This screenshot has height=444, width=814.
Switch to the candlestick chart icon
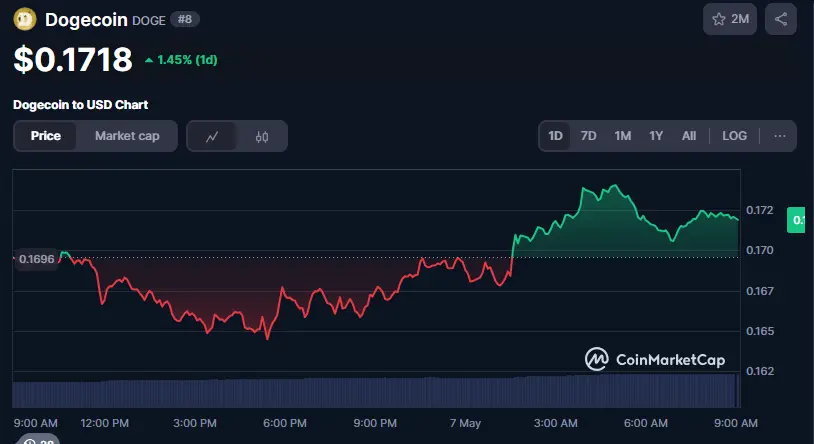[262, 137]
